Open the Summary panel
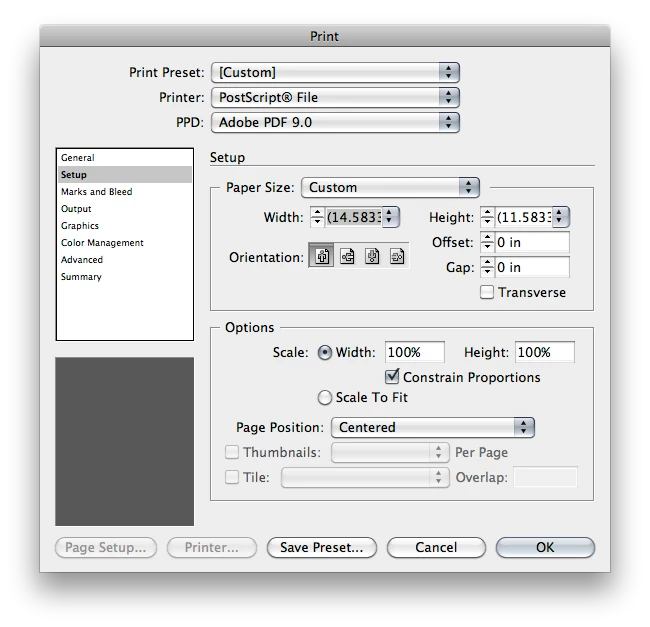This screenshot has width=650, height=627. pos(124,276)
